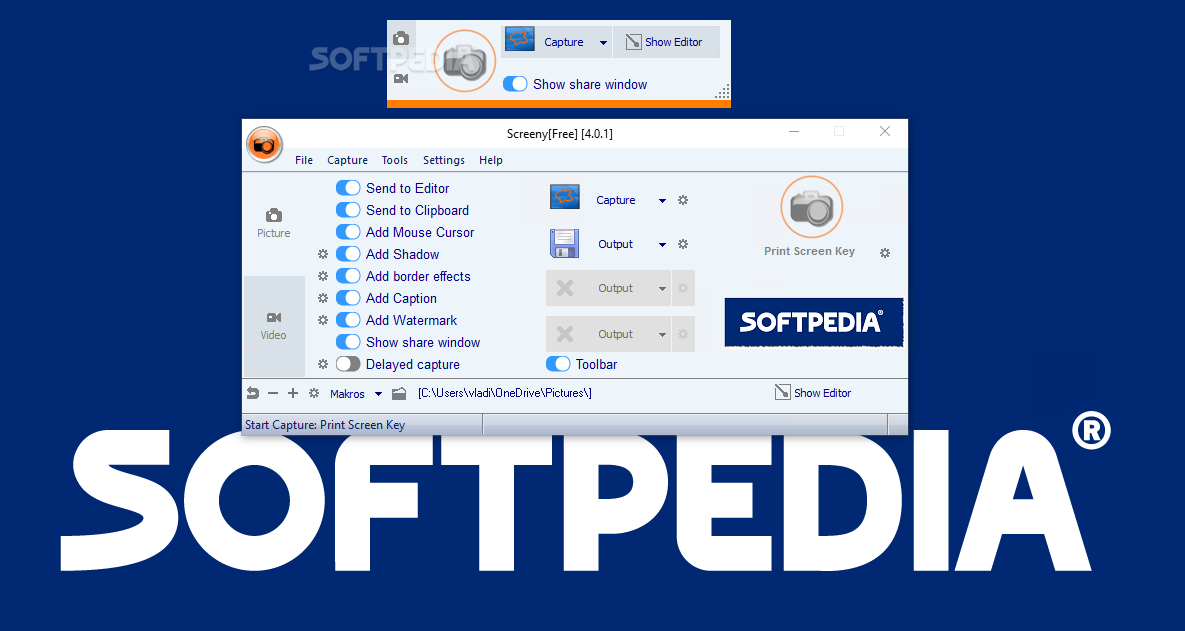The width and height of the screenshot is (1185, 631).
Task: Toggle Add Shadow switch
Action: pyautogui.click(x=348, y=253)
